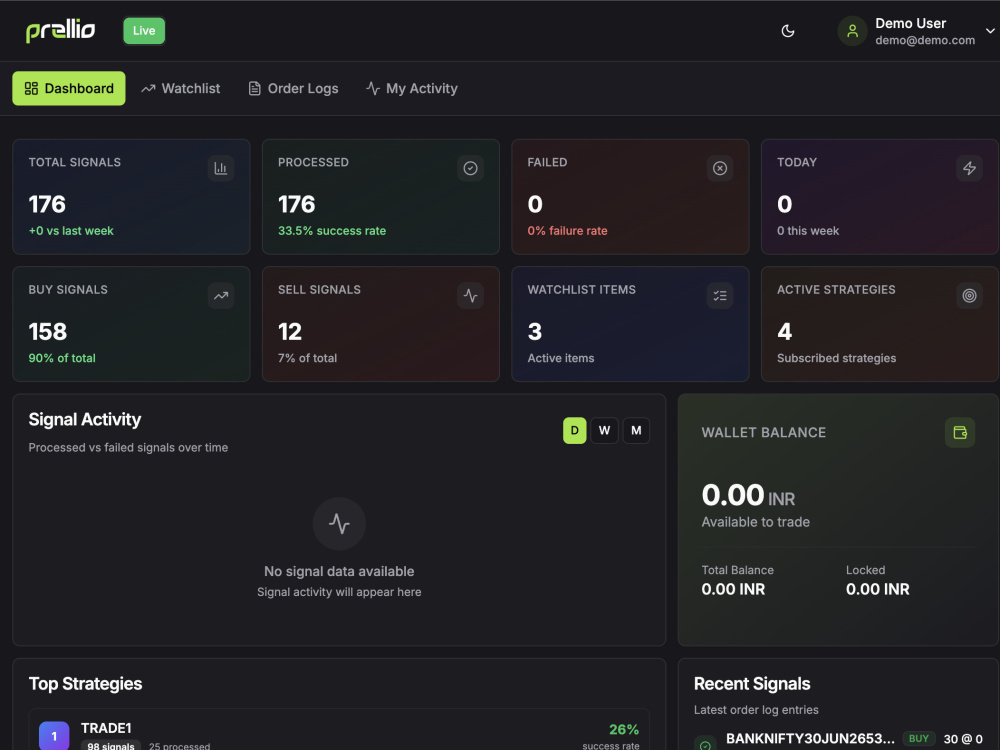The image size is (1000, 750).
Task: Click the +0 vs last week text
Action: coord(71,231)
